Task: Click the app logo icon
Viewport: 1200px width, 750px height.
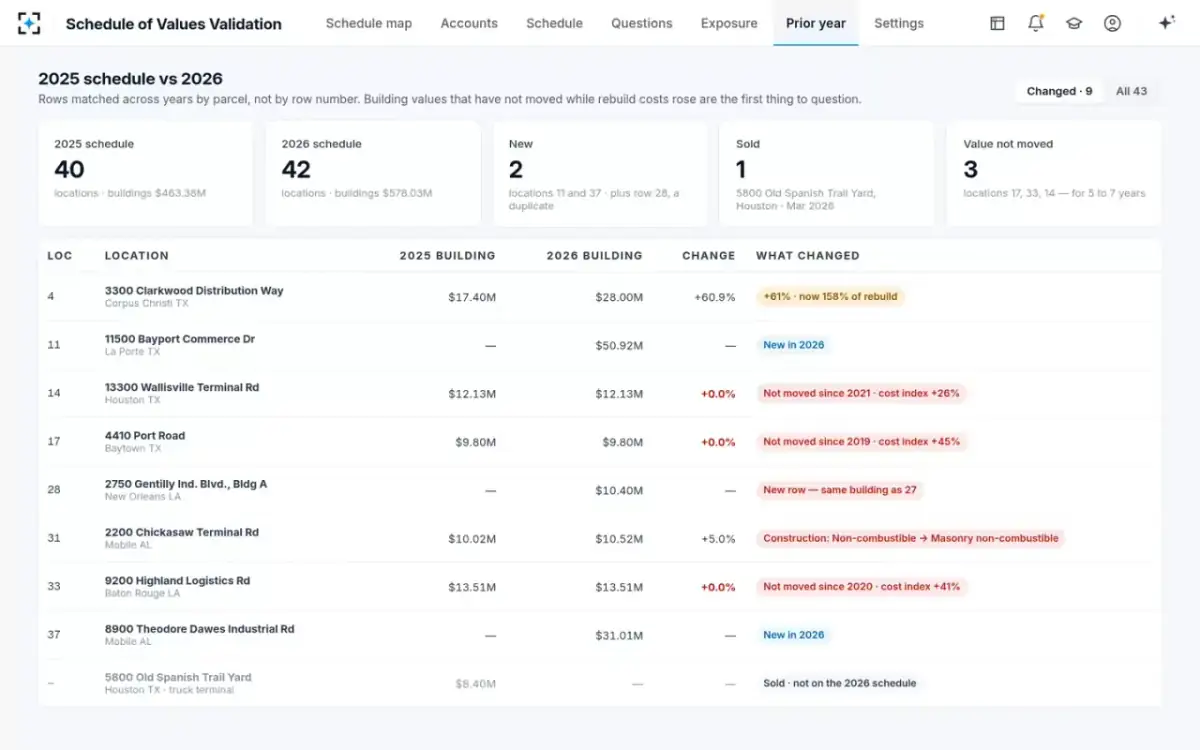Action: (x=29, y=23)
